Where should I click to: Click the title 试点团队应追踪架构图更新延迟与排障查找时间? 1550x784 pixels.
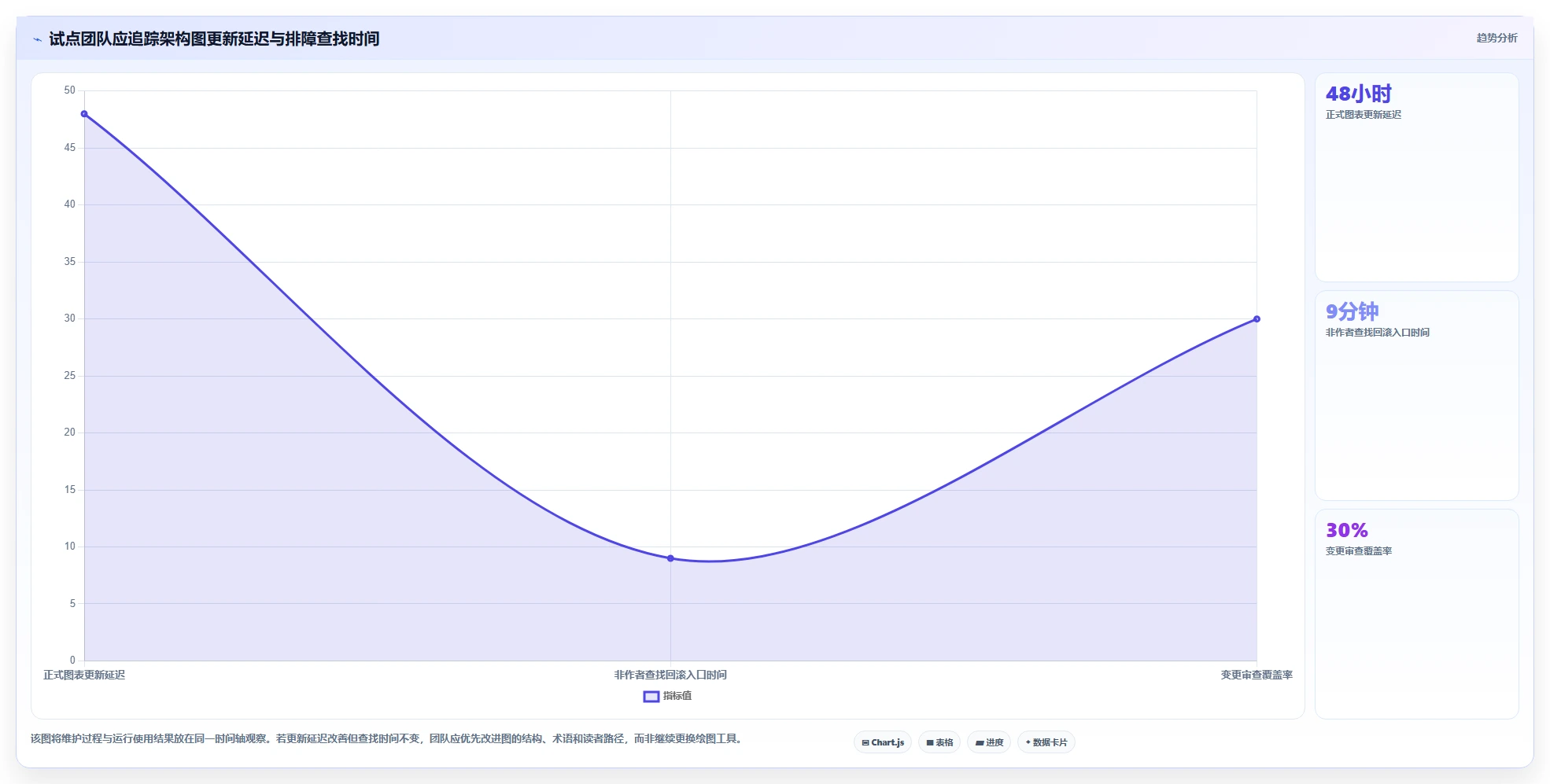pos(214,39)
